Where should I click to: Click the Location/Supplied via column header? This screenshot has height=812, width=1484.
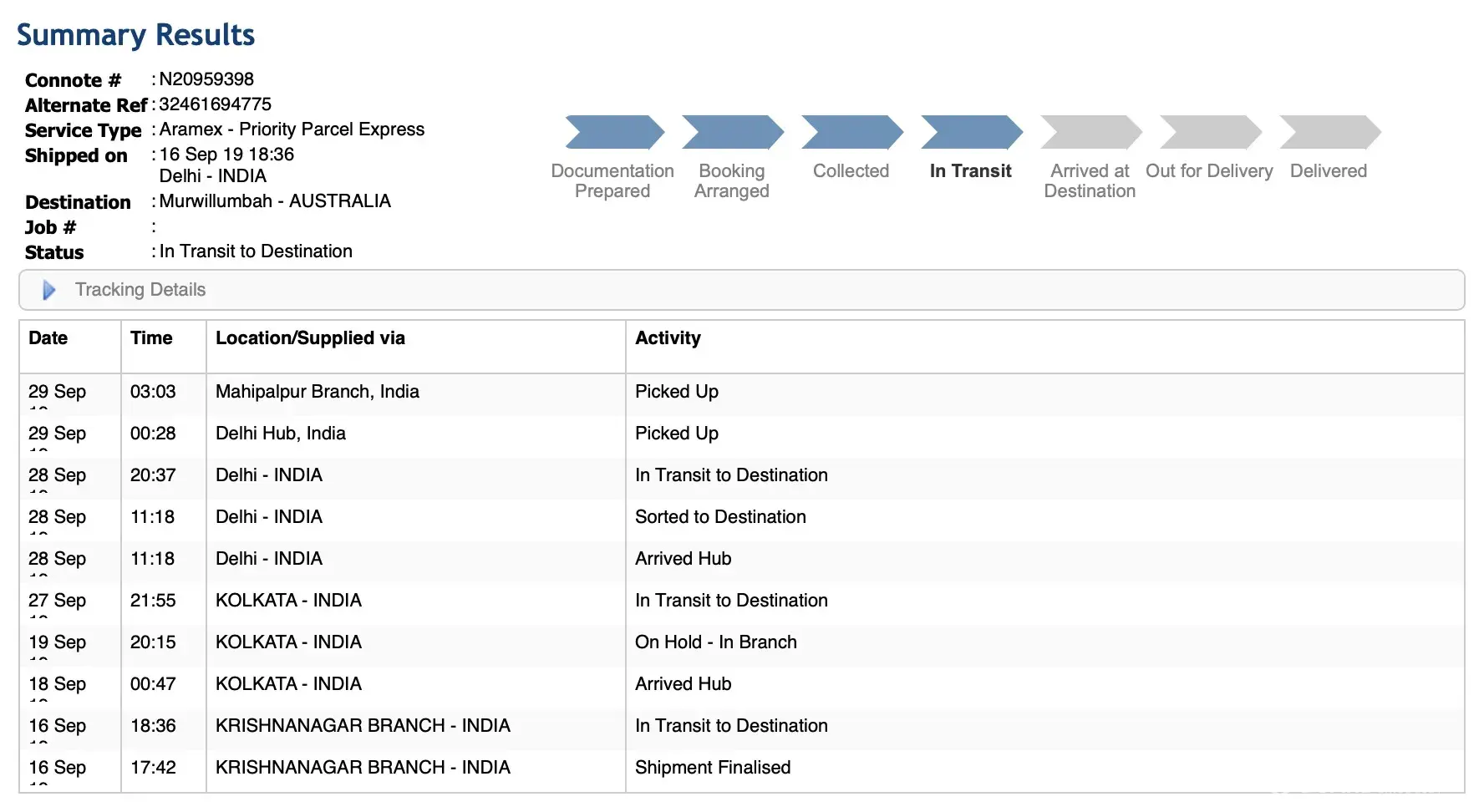click(310, 338)
